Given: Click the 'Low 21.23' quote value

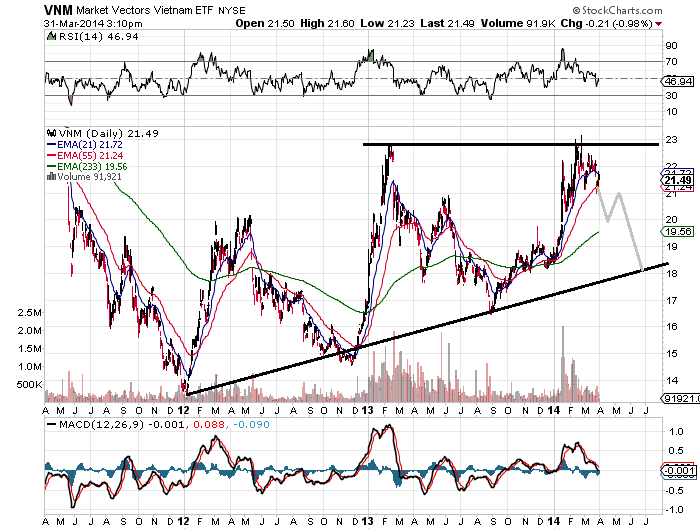Looking at the screenshot, I should click(388, 23).
